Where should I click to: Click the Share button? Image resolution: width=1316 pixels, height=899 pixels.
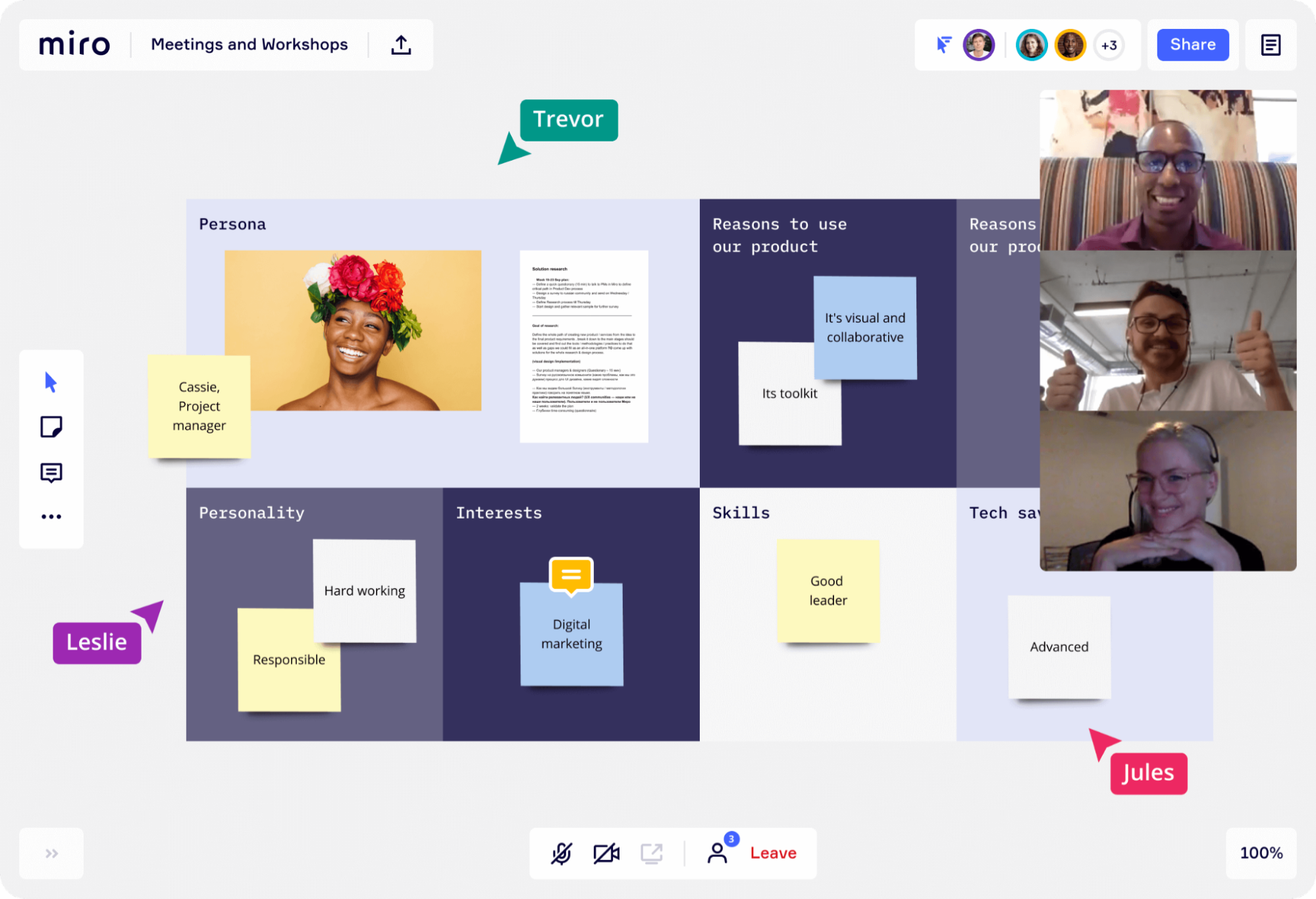(x=1192, y=45)
